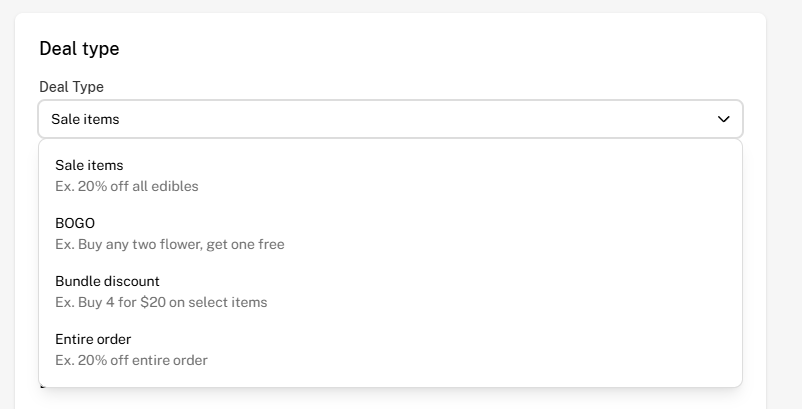802x409 pixels.
Task: Select Bundle discount entry's title text
Action: [107, 281]
